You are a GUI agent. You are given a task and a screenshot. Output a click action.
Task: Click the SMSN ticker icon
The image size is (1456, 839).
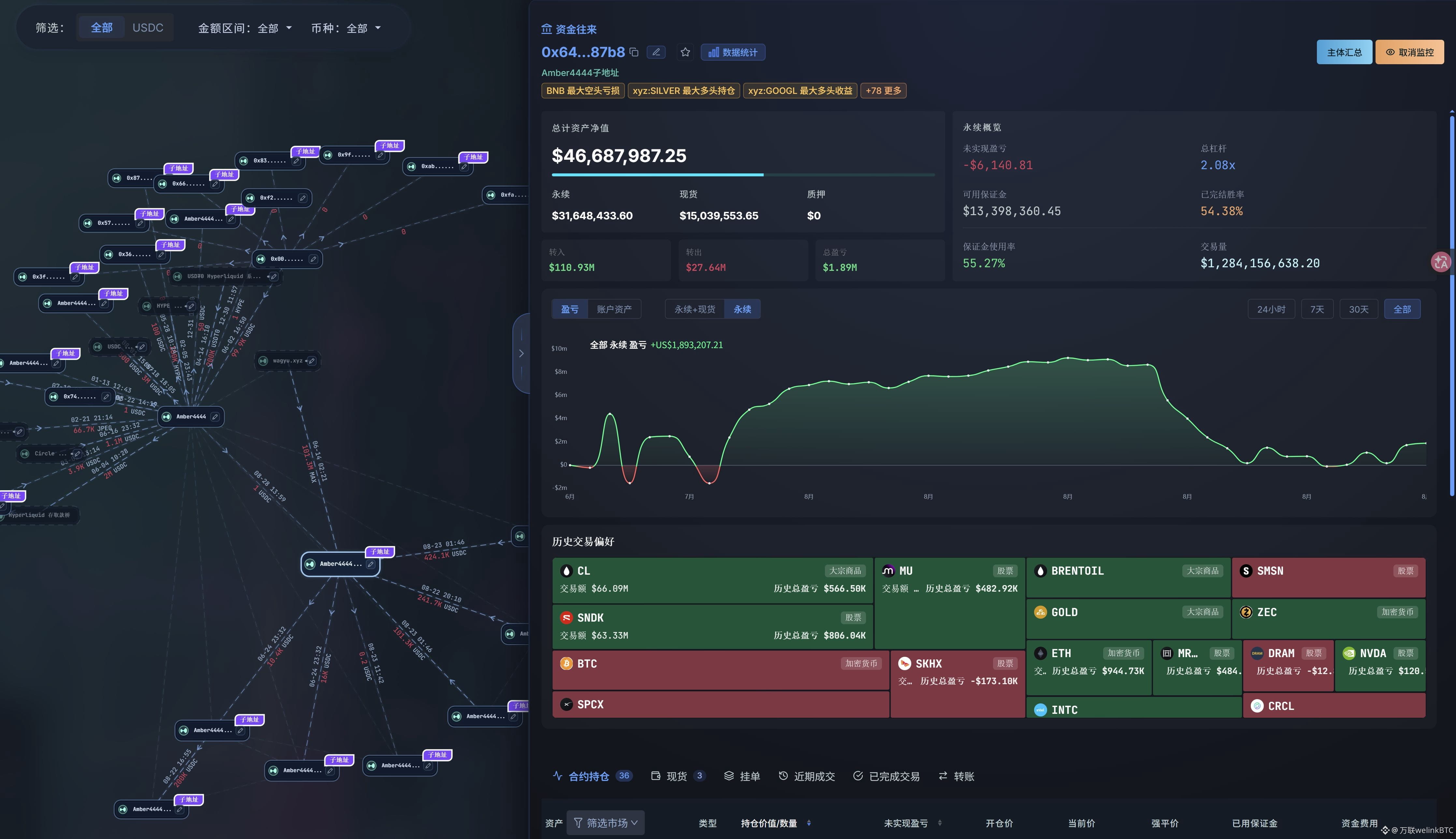coord(1246,570)
